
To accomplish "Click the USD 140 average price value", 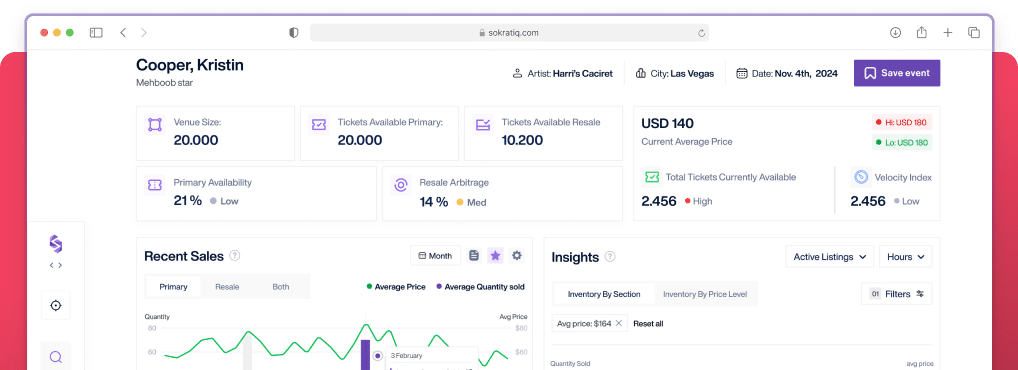I will coord(667,123).
